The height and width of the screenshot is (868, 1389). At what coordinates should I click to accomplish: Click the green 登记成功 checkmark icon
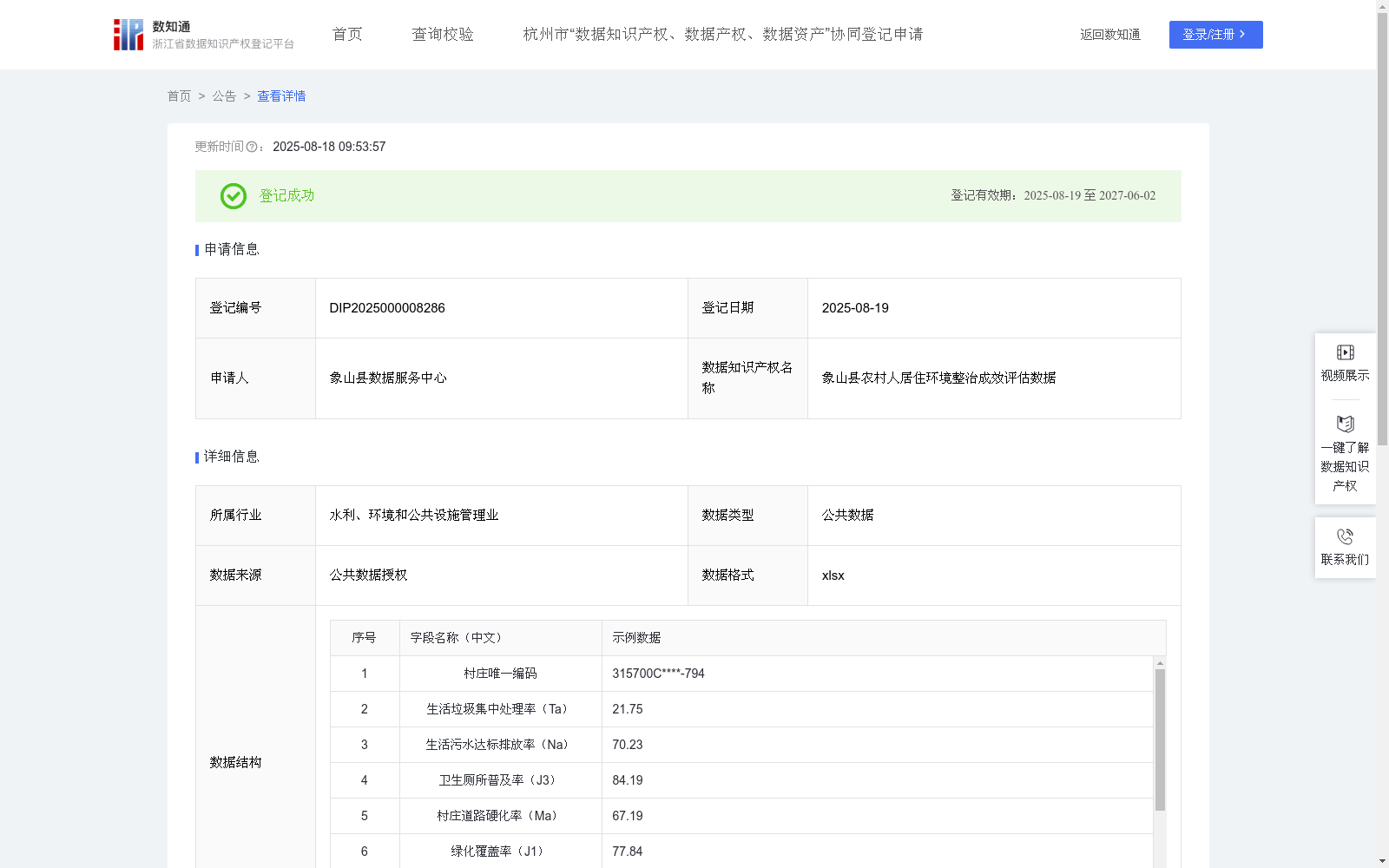point(233,196)
